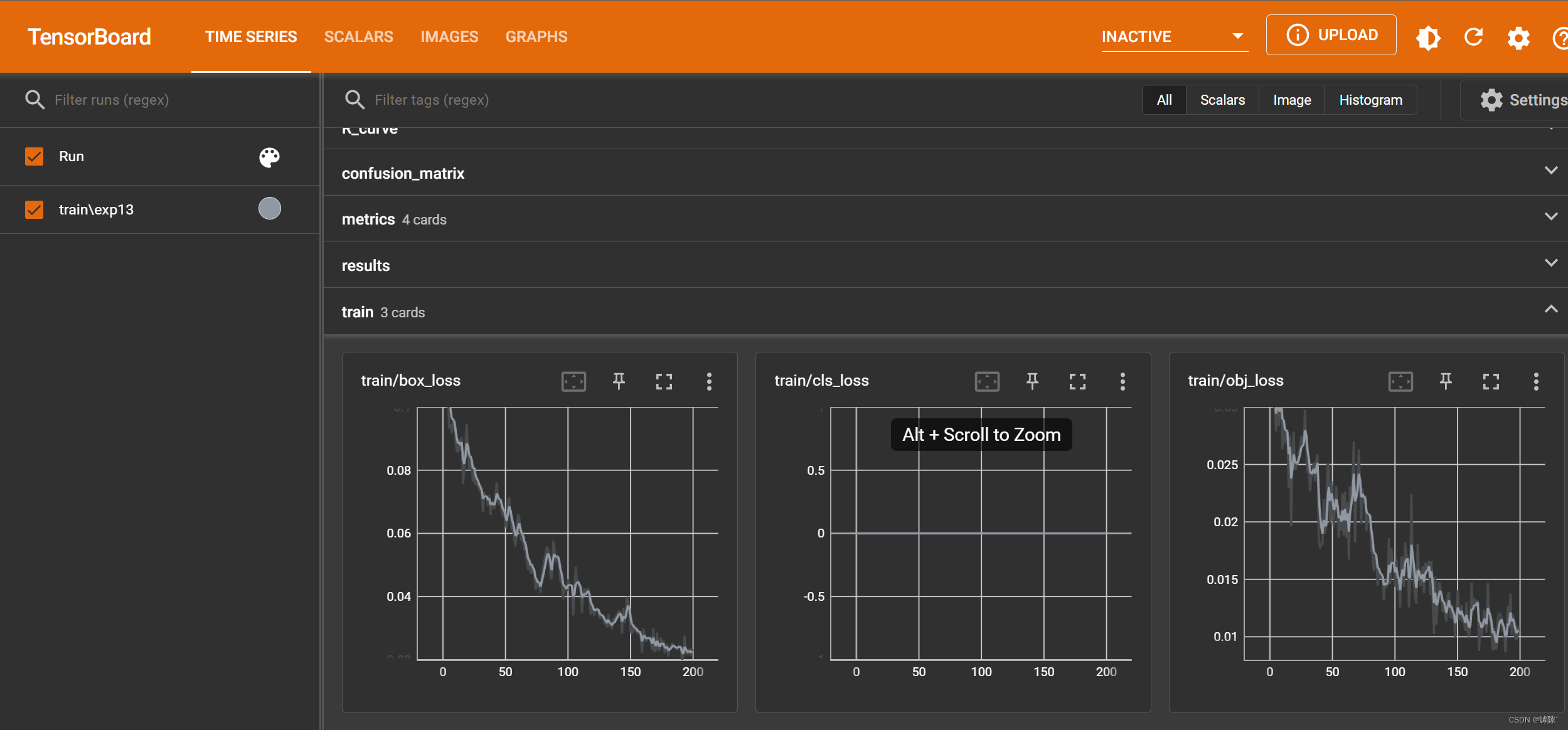The height and width of the screenshot is (730, 1568).
Task: Click the run color palette icon
Action: [270, 157]
